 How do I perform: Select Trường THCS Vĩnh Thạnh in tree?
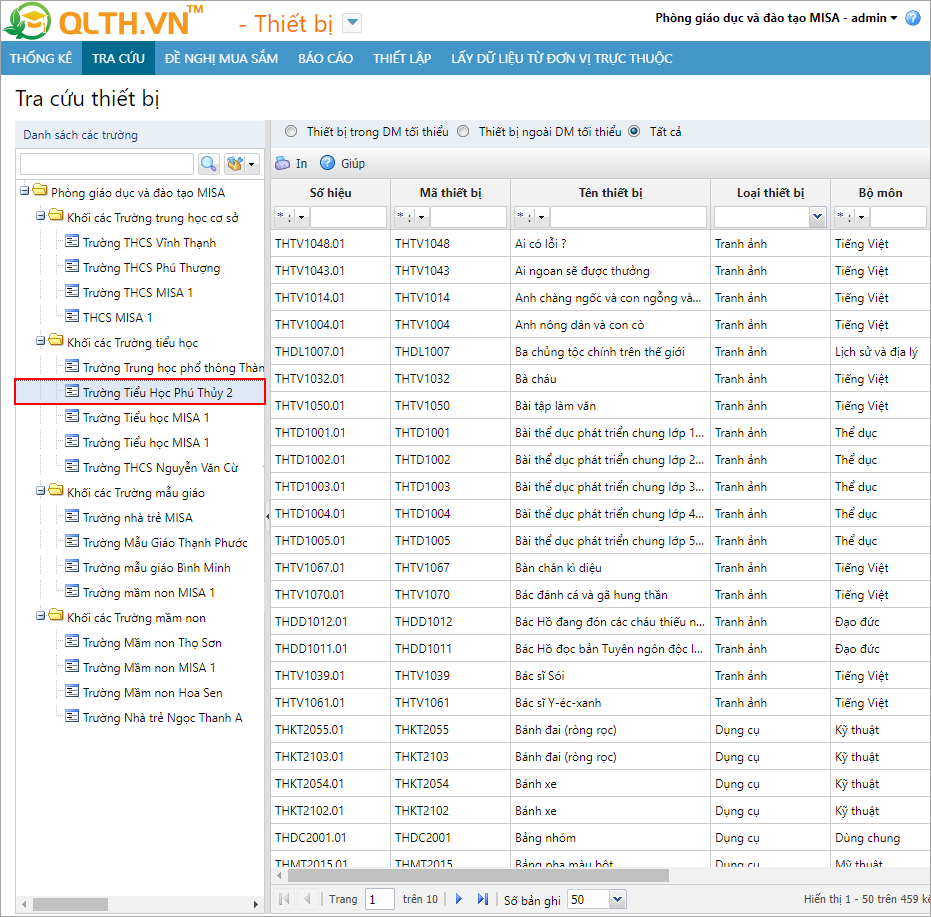(149, 242)
